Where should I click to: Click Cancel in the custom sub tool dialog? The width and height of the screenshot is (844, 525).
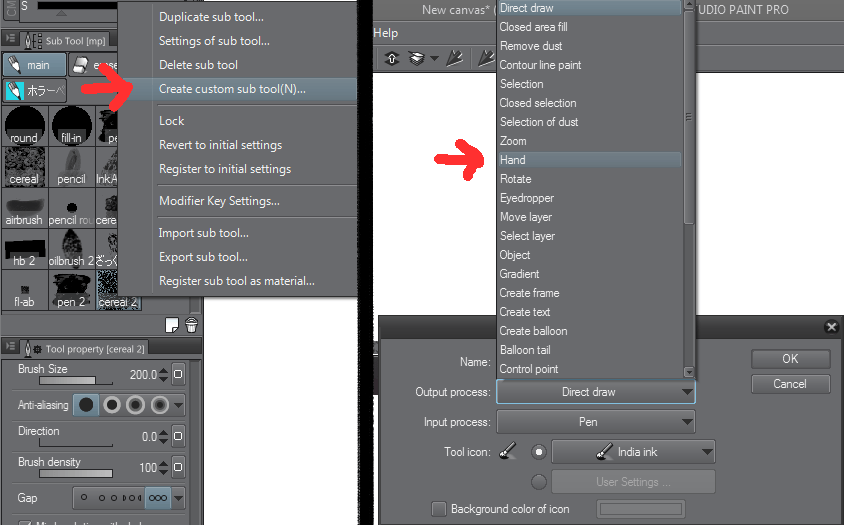[x=790, y=384]
